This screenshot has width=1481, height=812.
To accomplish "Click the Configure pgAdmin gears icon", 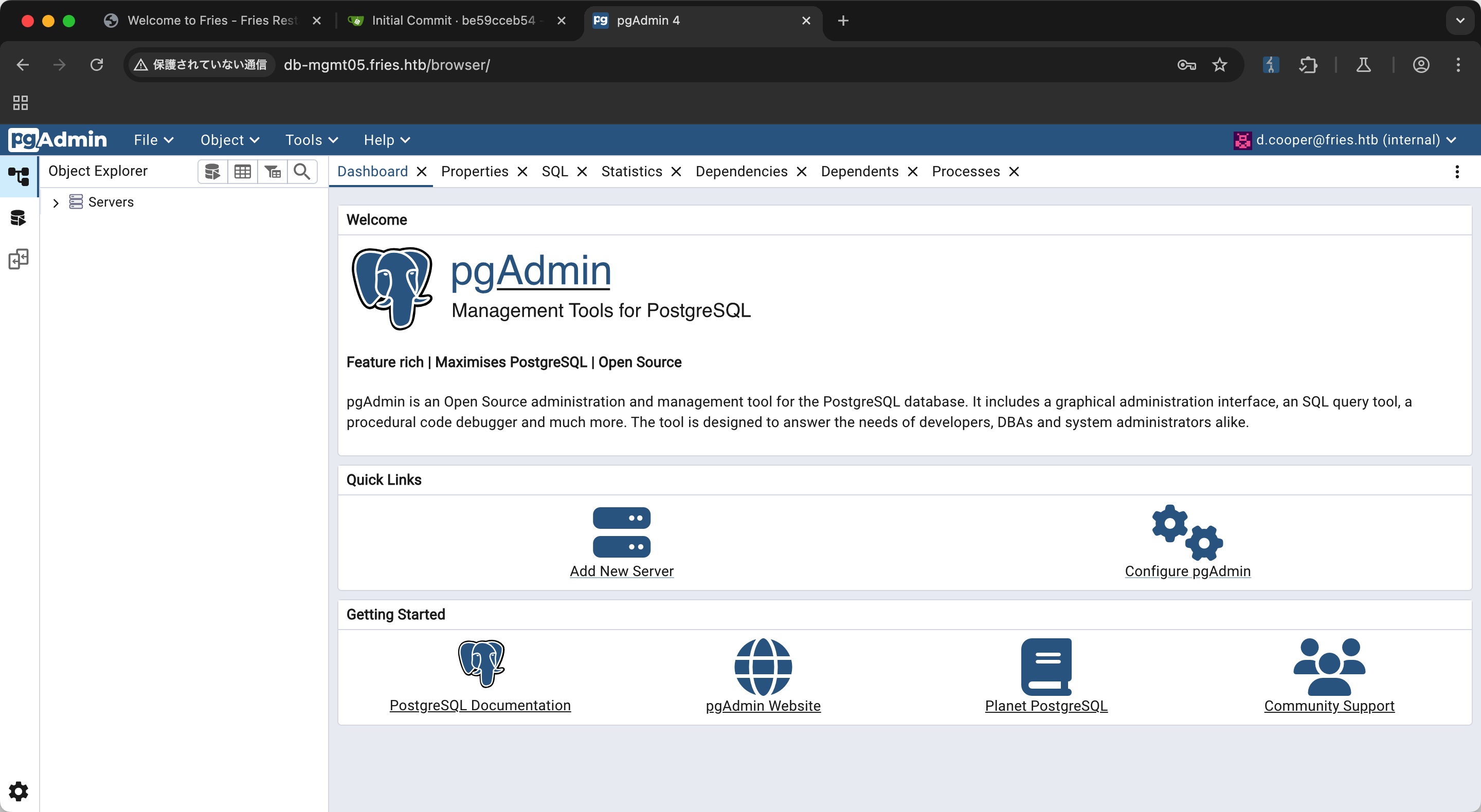I will [x=1187, y=532].
